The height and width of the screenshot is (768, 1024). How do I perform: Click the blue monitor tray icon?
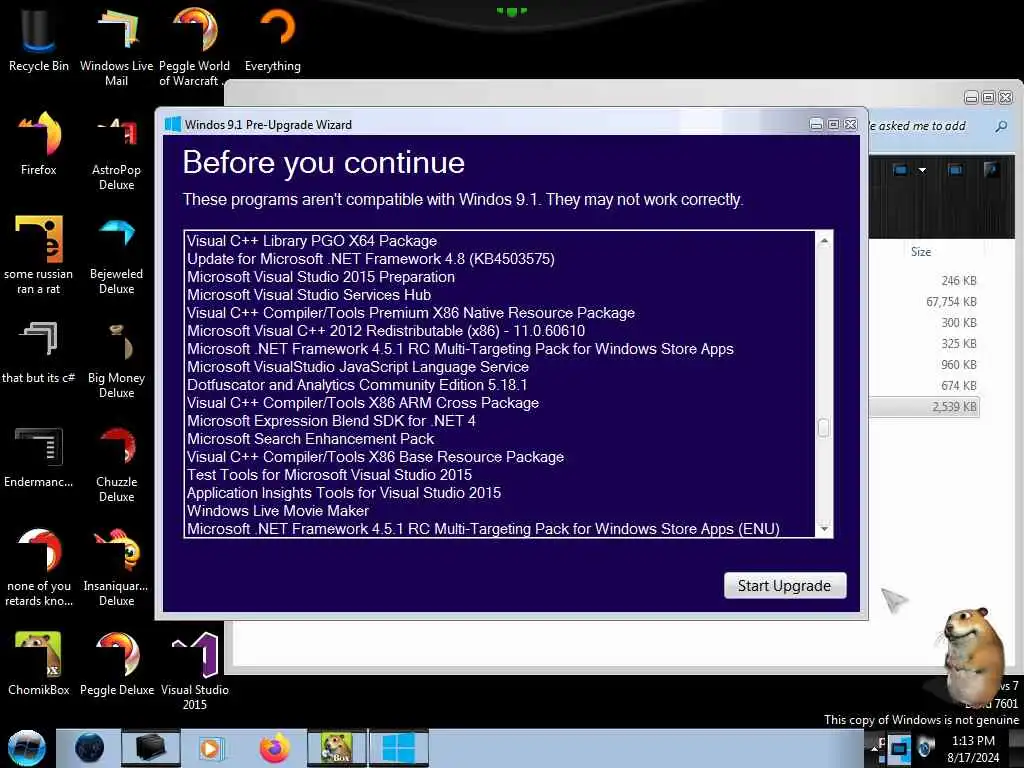(x=899, y=748)
